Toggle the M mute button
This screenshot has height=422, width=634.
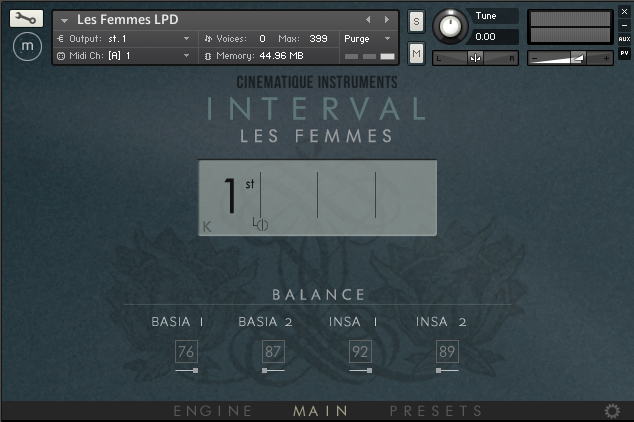tap(416, 53)
